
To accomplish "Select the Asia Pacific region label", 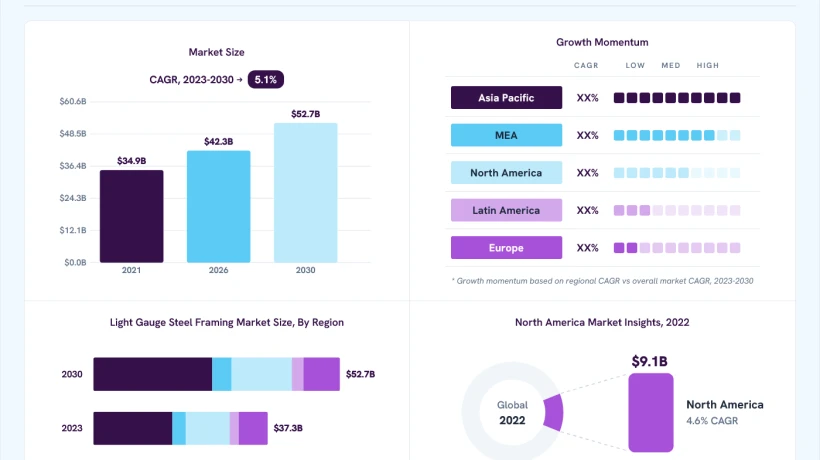I will click(x=506, y=98).
